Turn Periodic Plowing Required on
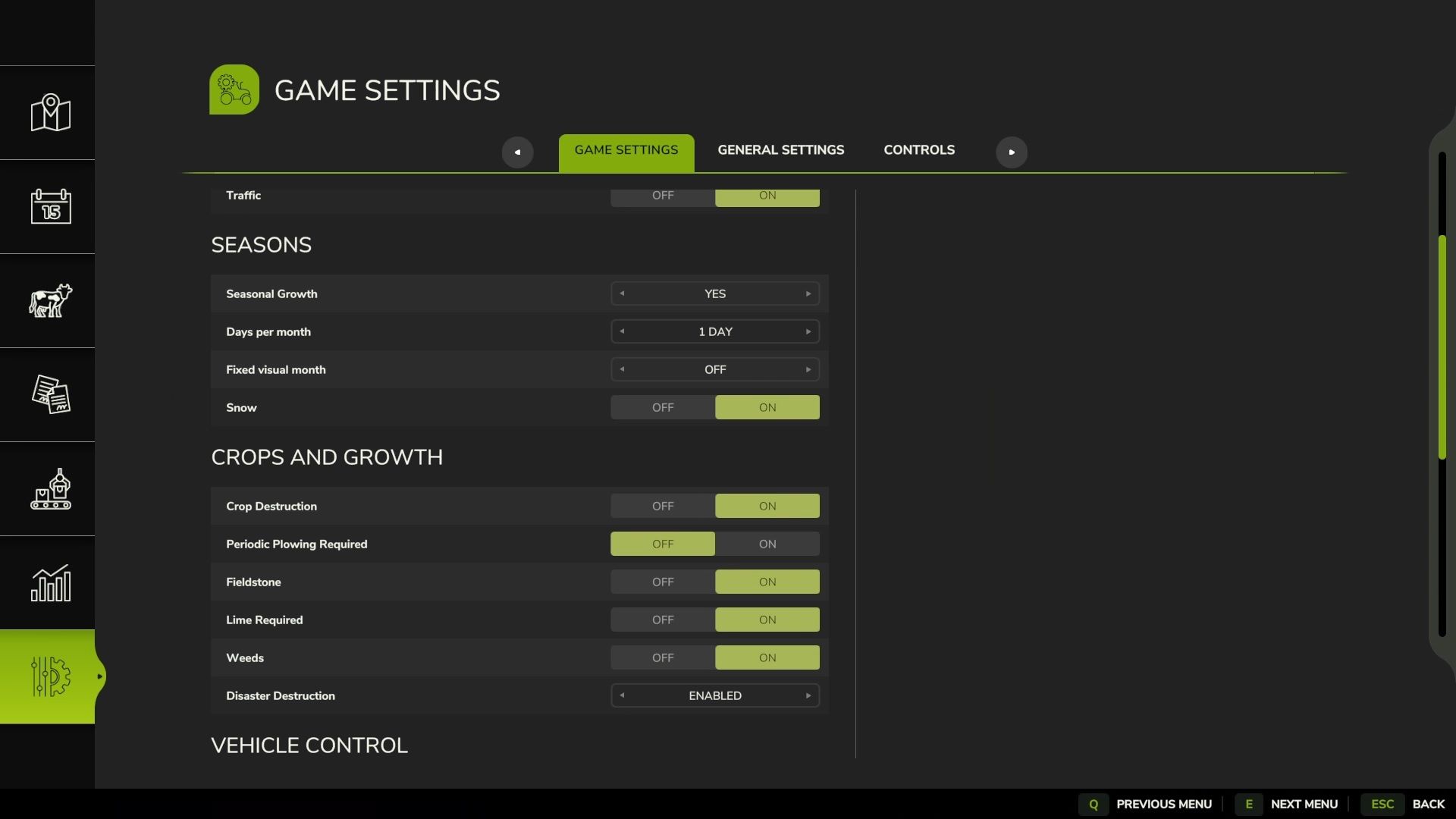 point(767,544)
